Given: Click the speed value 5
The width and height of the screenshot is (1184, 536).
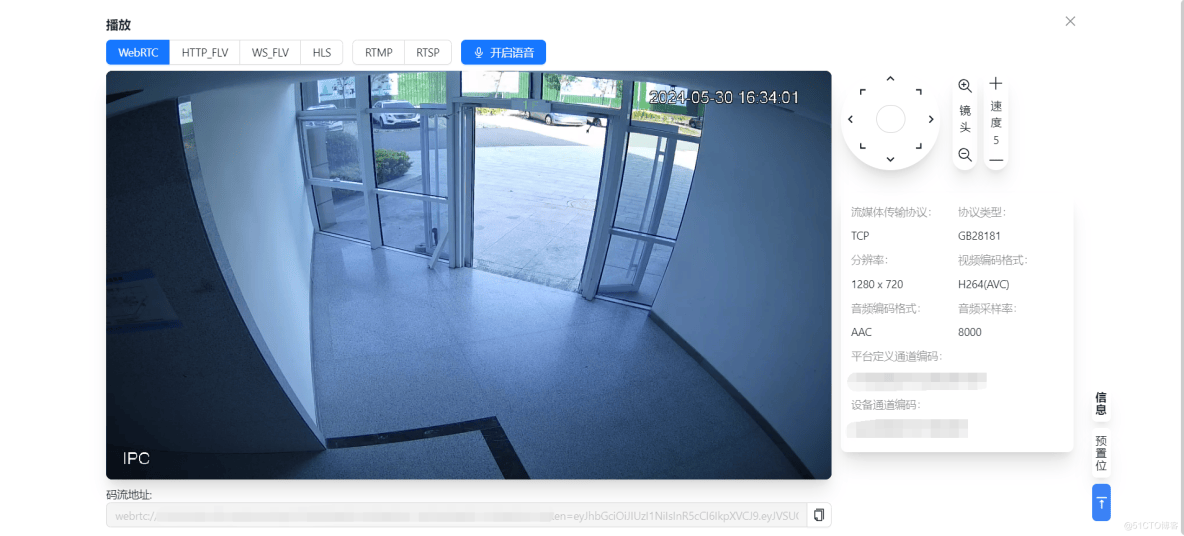Looking at the screenshot, I should tap(996, 140).
